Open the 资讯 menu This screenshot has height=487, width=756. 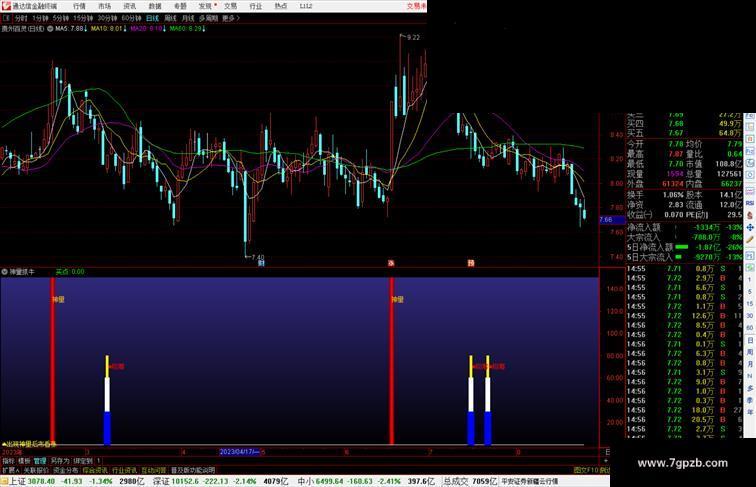click(129, 6)
